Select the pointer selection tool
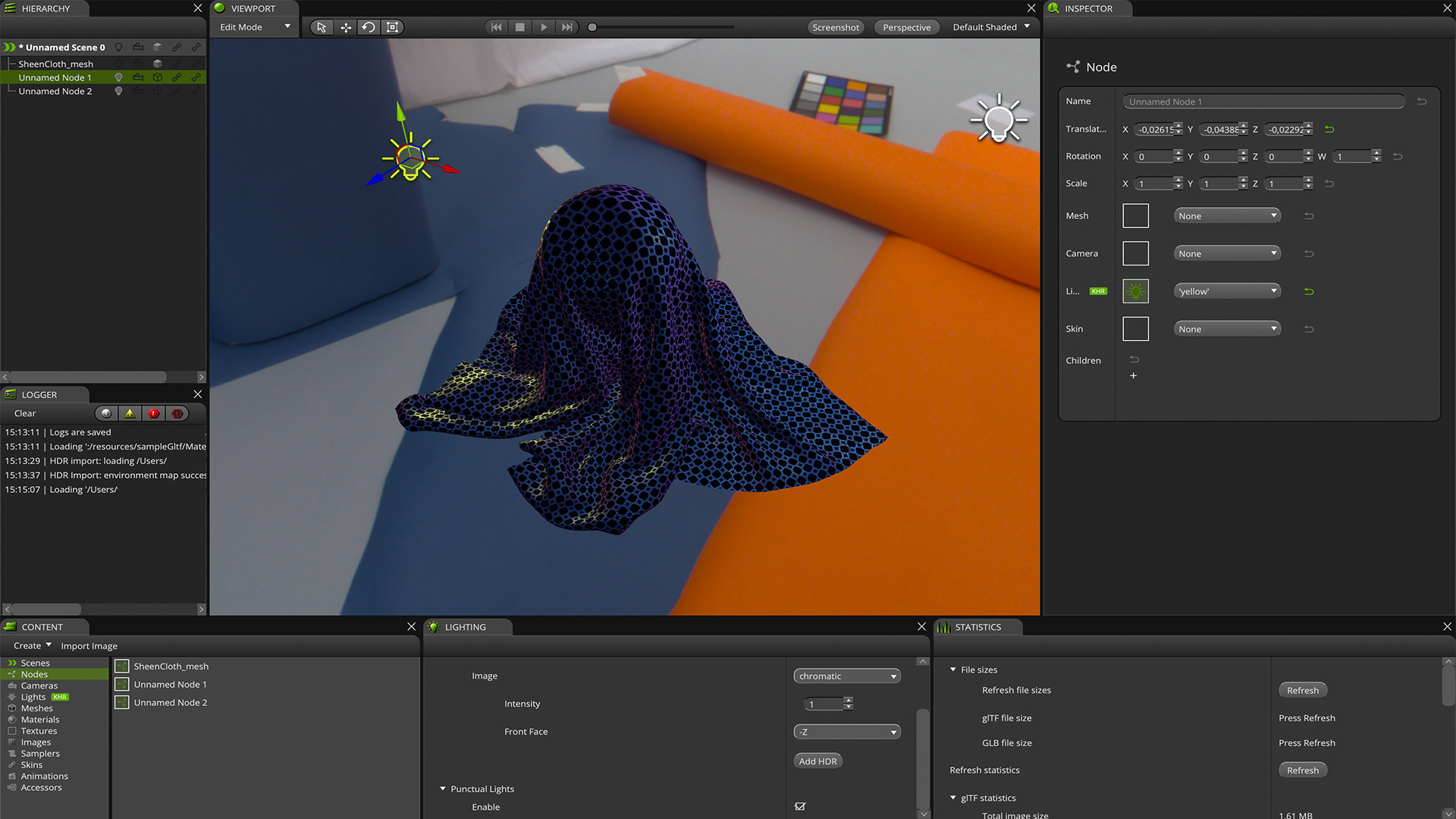The width and height of the screenshot is (1456, 819). pyautogui.click(x=322, y=27)
